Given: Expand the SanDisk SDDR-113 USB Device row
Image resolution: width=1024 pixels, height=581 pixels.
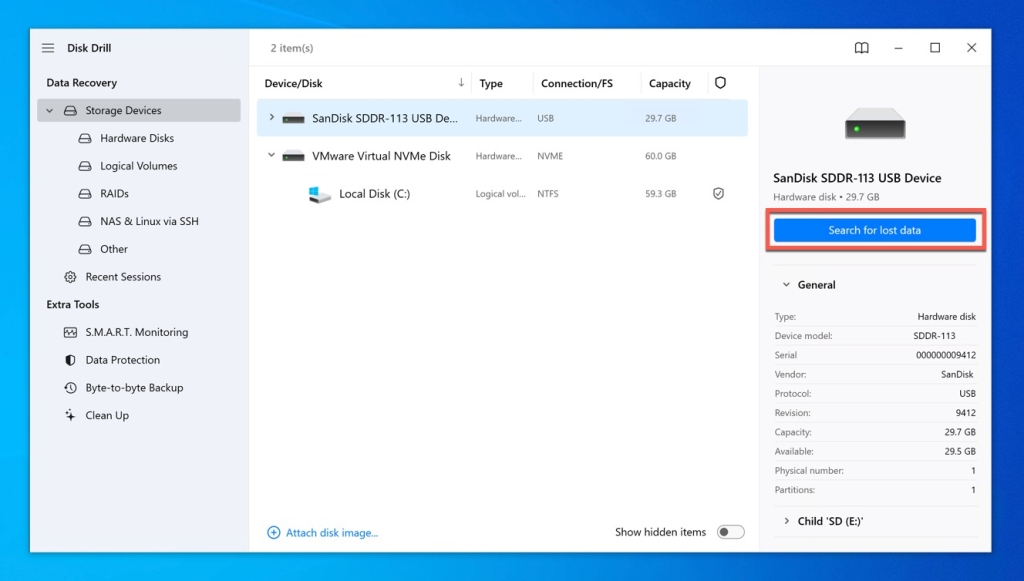Looking at the screenshot, I should tap(271, 117).
